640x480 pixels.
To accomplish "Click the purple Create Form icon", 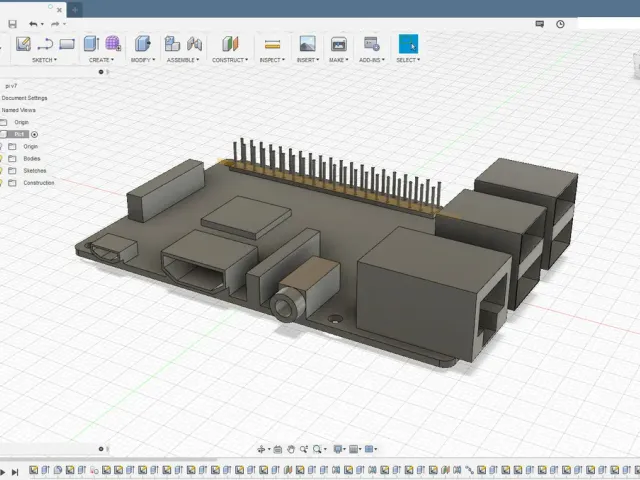I will click(113, 43).
